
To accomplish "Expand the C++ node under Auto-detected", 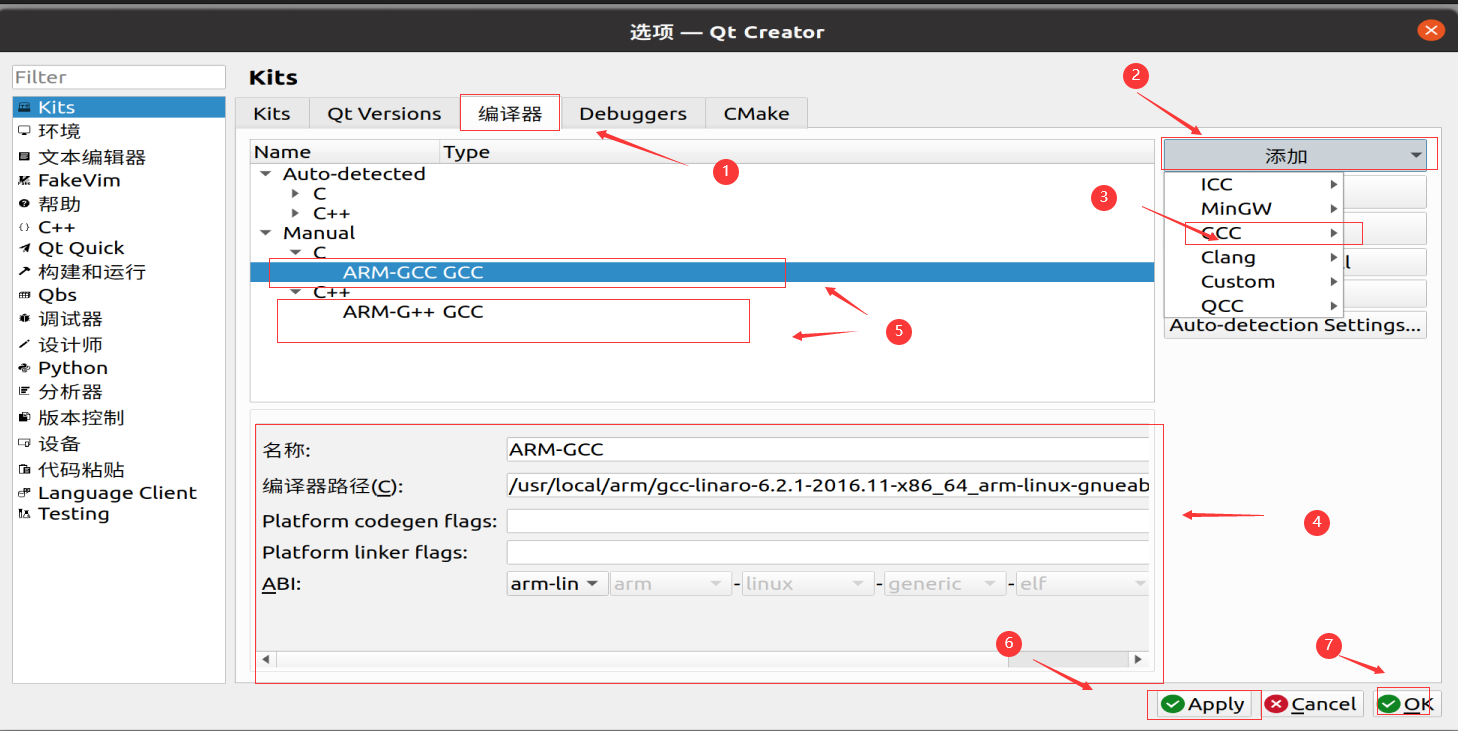I will coord(295,213).
